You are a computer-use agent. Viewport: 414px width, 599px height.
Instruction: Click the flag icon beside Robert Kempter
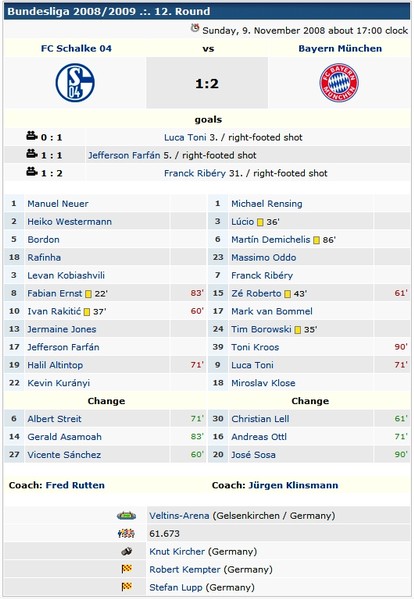point(126,569)
